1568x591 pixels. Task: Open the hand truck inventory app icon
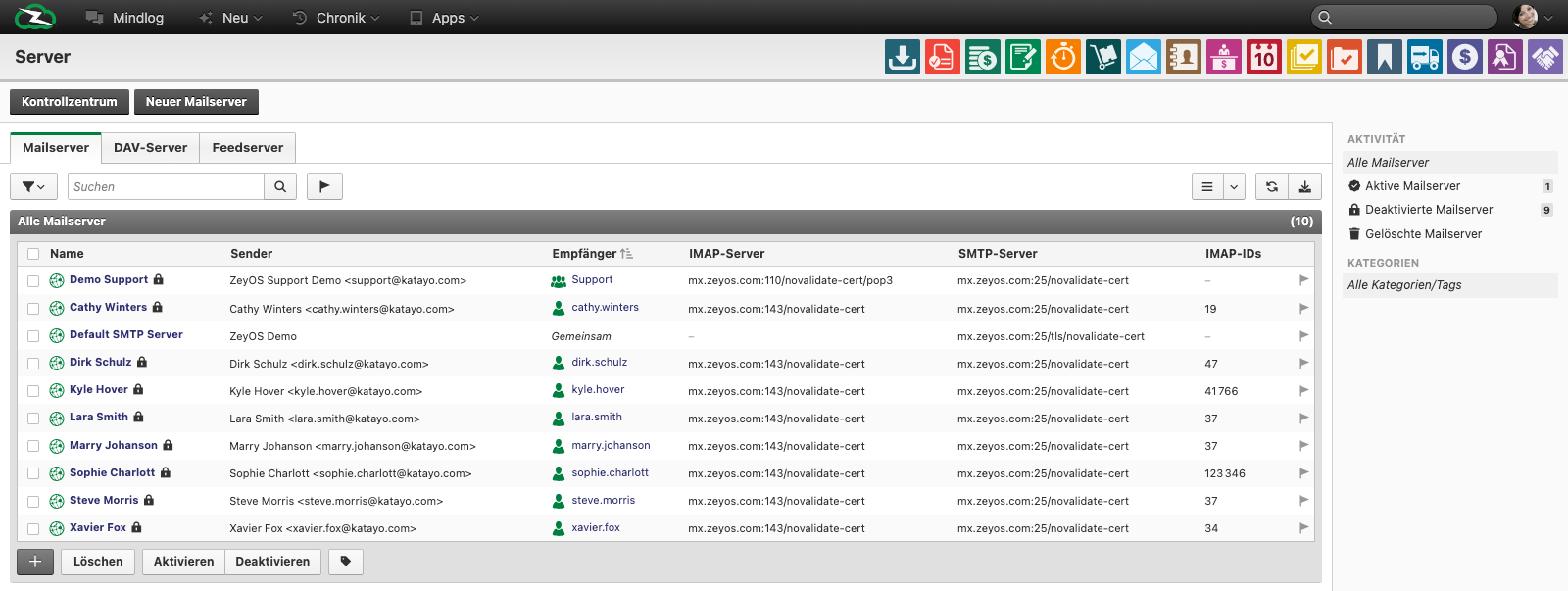click(x=1102, y=57)
